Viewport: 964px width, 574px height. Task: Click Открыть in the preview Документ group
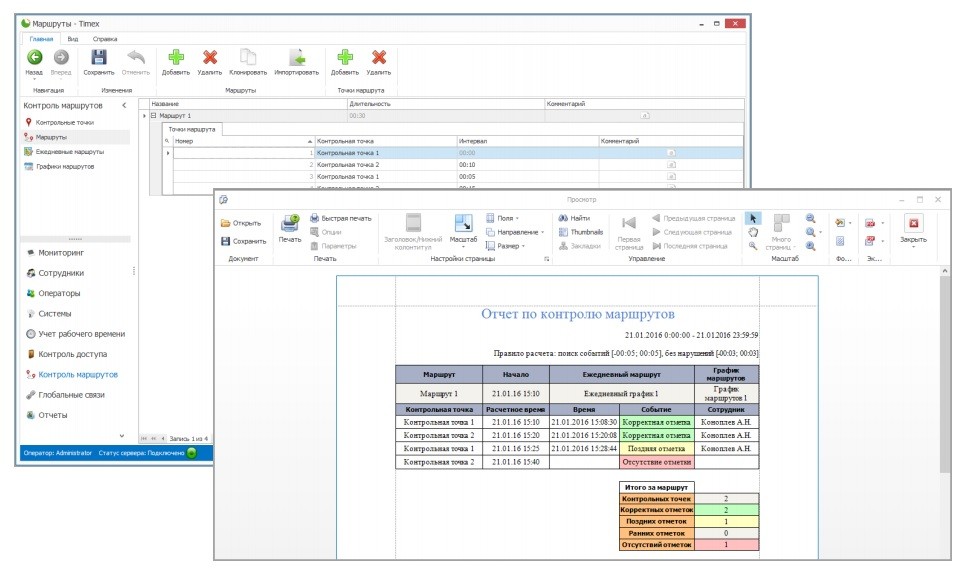coord(240,223)
